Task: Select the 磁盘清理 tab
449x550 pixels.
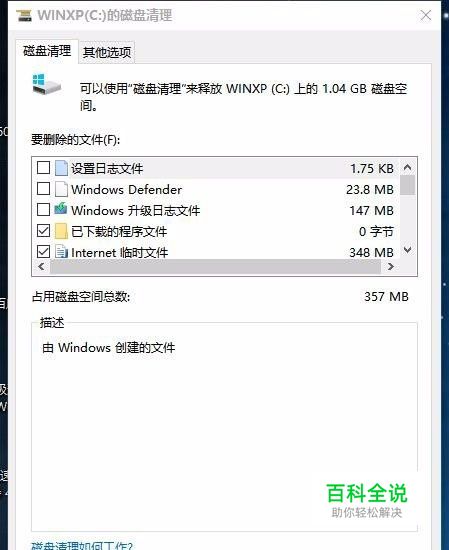Action: click(x=47, y=51)
